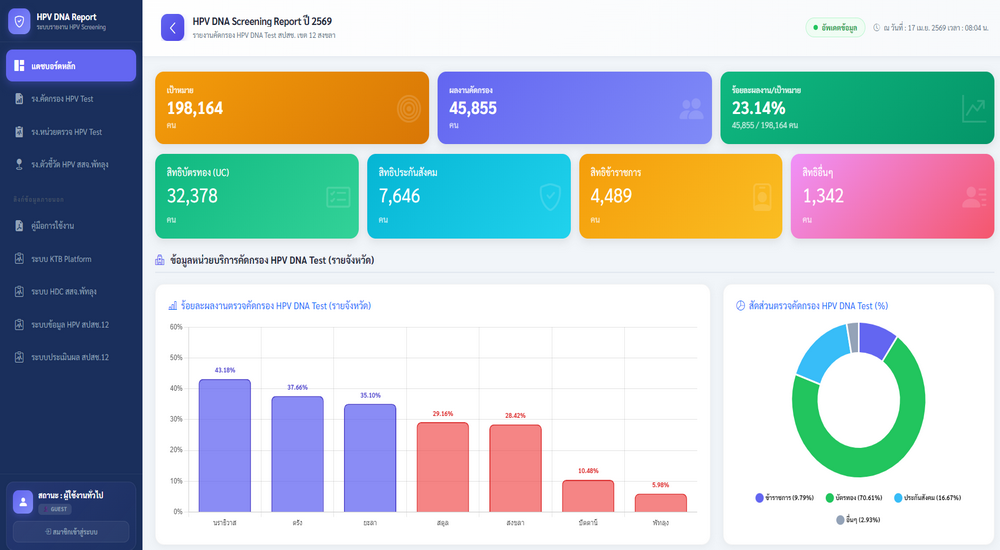Click the guest user avatar icon
This screenshot has width=1000, height=550.
[x=22, y=501]
